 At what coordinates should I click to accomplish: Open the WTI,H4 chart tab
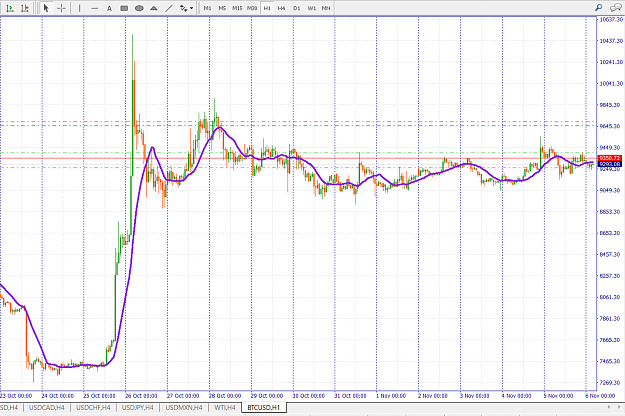click(225, 408)
